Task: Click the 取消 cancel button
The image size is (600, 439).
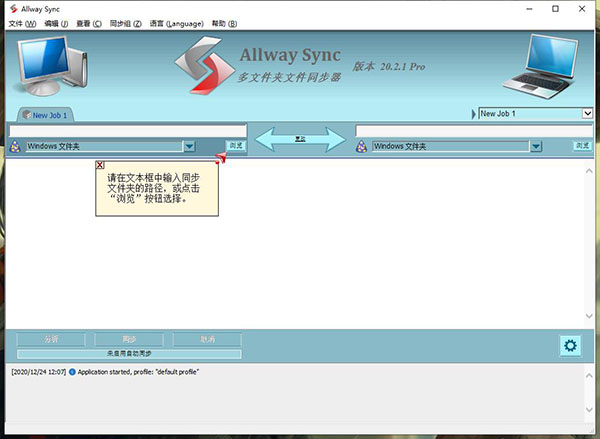Action: pos(207,339)
